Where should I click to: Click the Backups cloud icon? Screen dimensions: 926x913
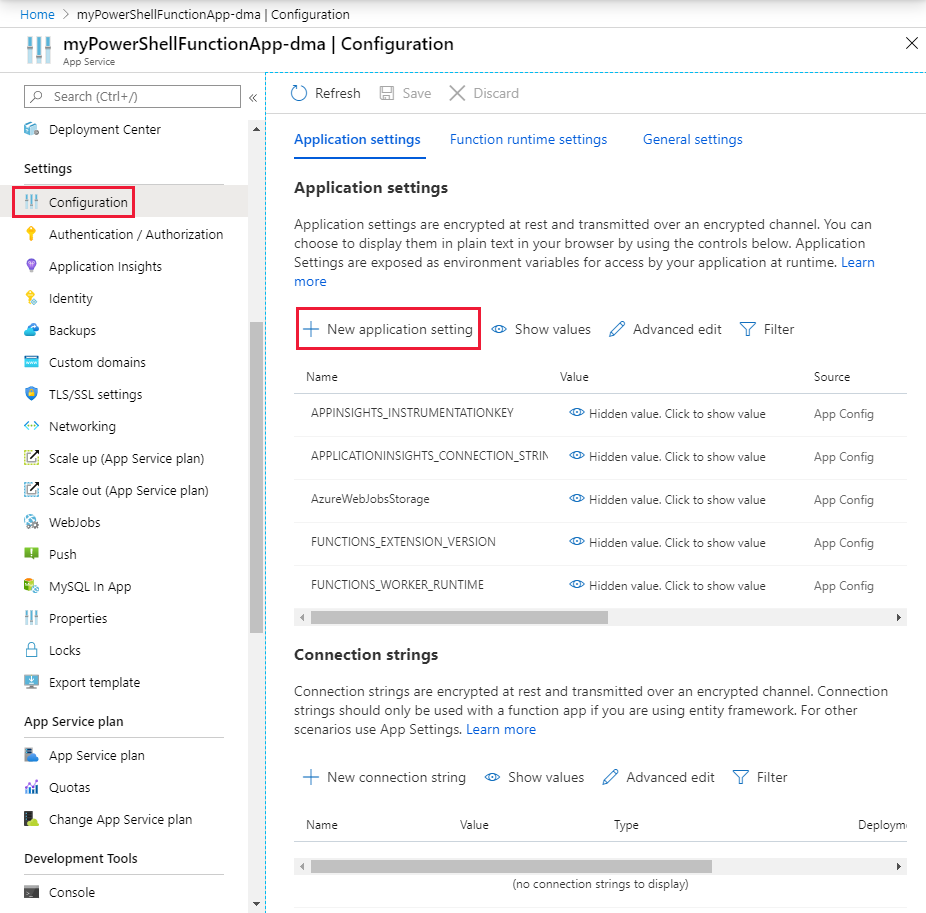tap(31, 330)
